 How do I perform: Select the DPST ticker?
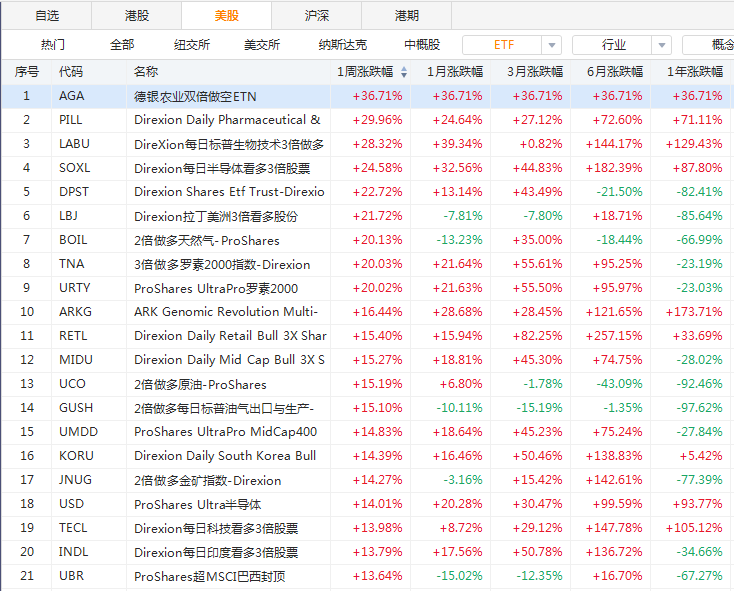pyautogui.click(x=74, y=192)
